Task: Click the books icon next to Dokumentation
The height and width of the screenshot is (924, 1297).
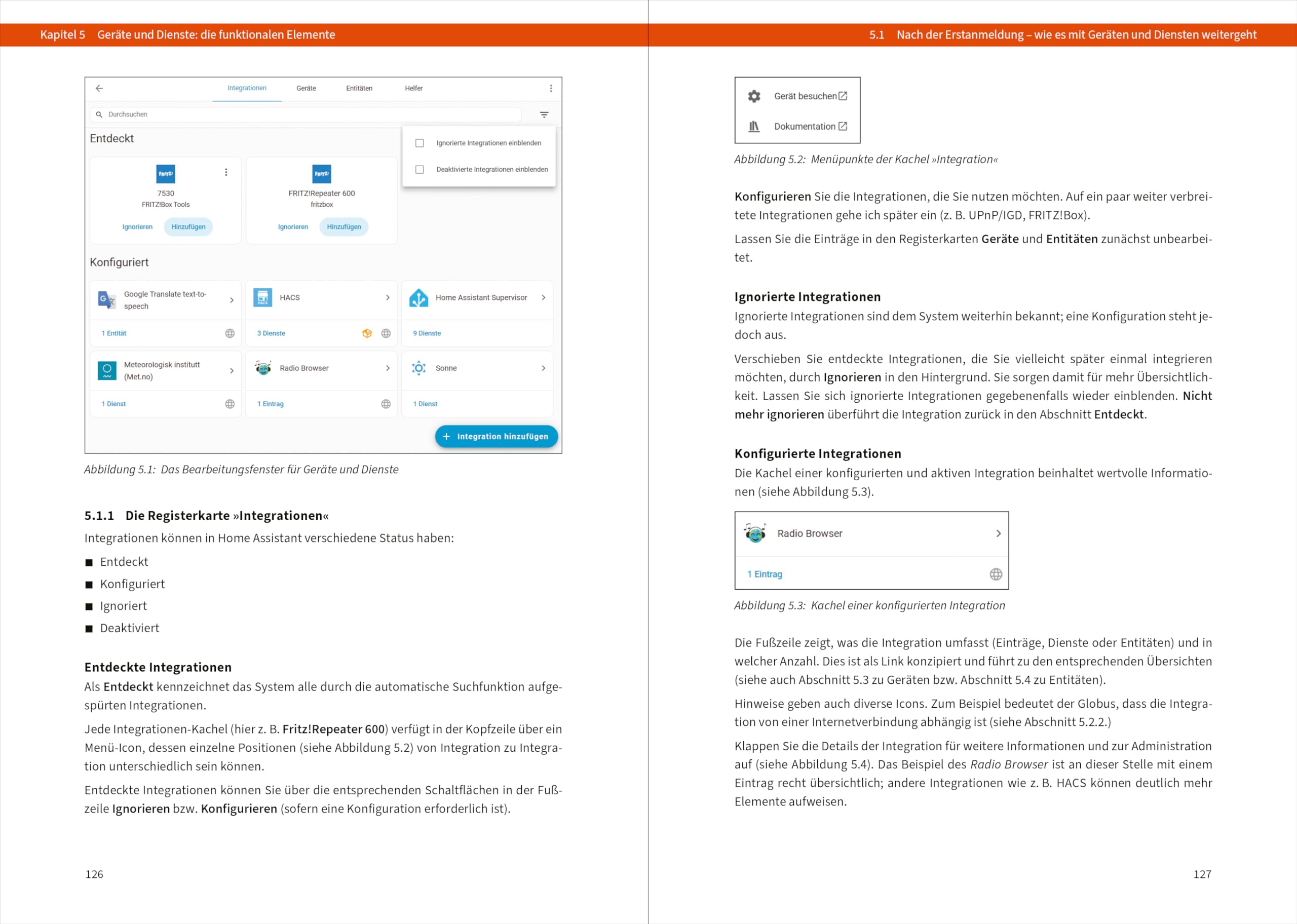Action: click(754, 126)
